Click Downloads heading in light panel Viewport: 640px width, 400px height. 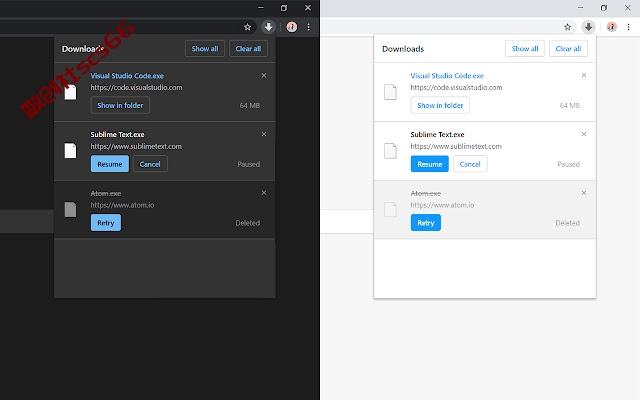point(403,49)
